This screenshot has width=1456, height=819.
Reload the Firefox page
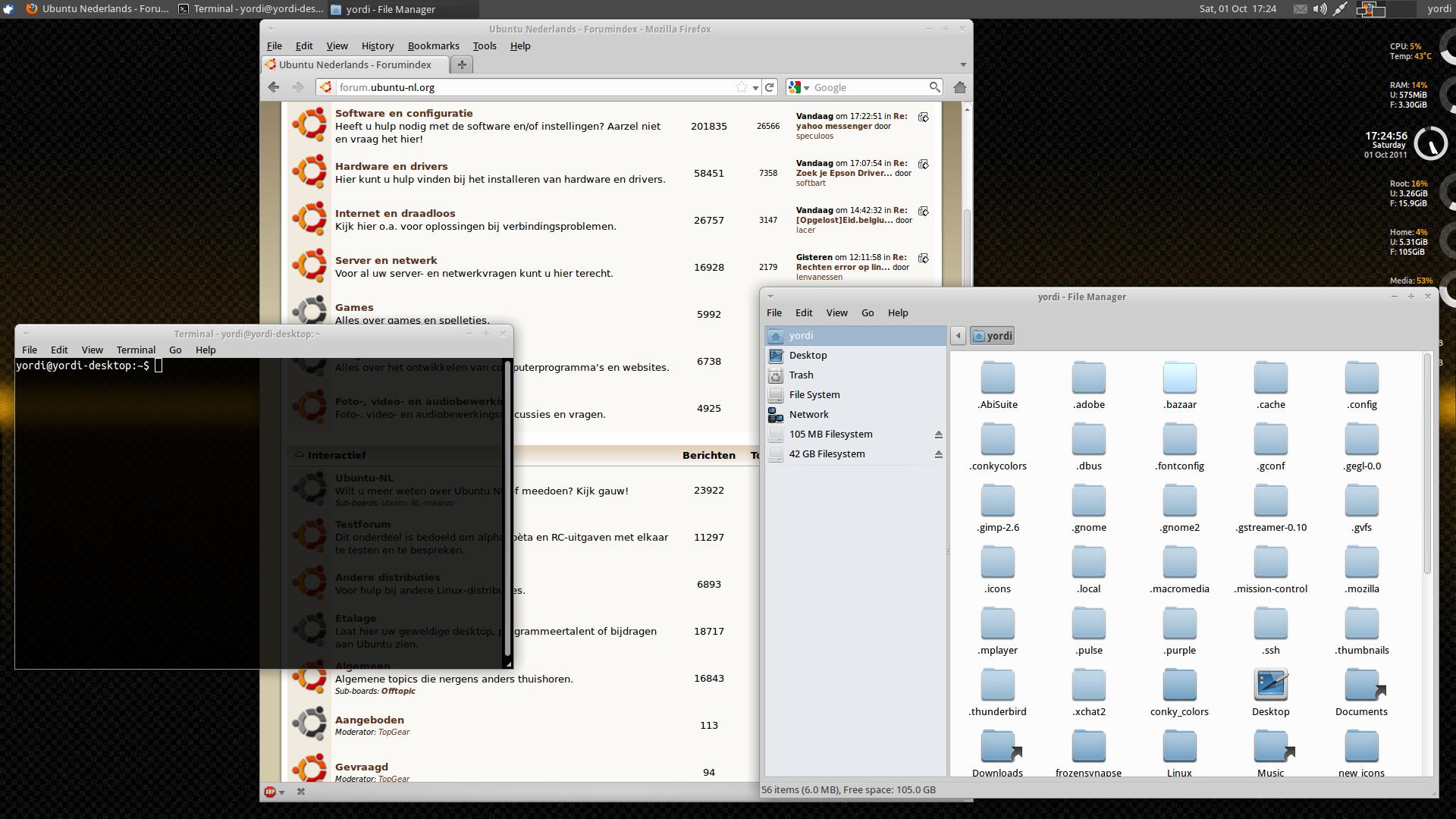(769, 87)
